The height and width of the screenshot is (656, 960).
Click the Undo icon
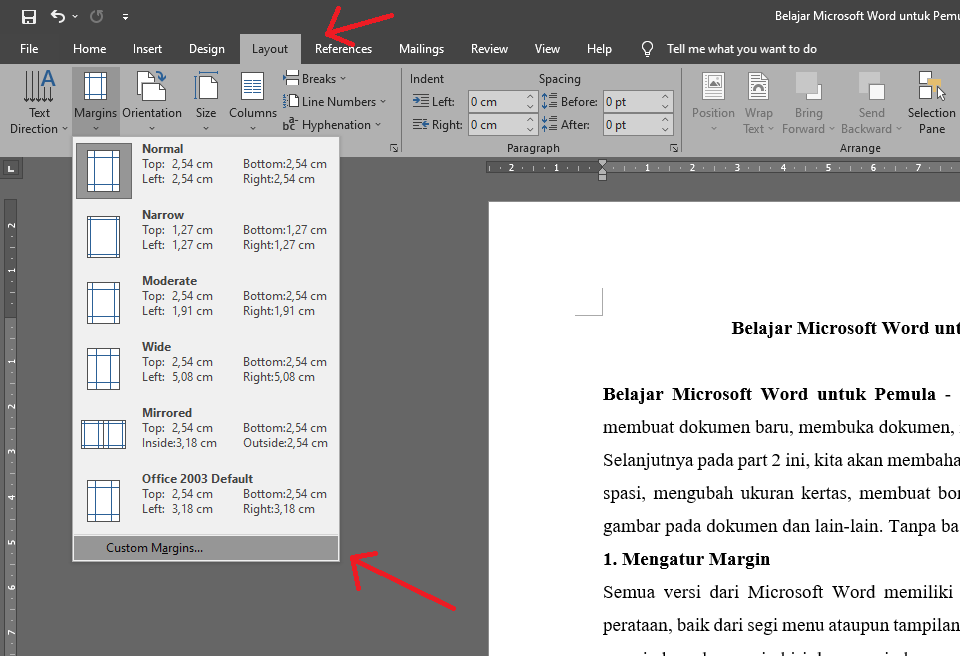[x=56, y=15]
